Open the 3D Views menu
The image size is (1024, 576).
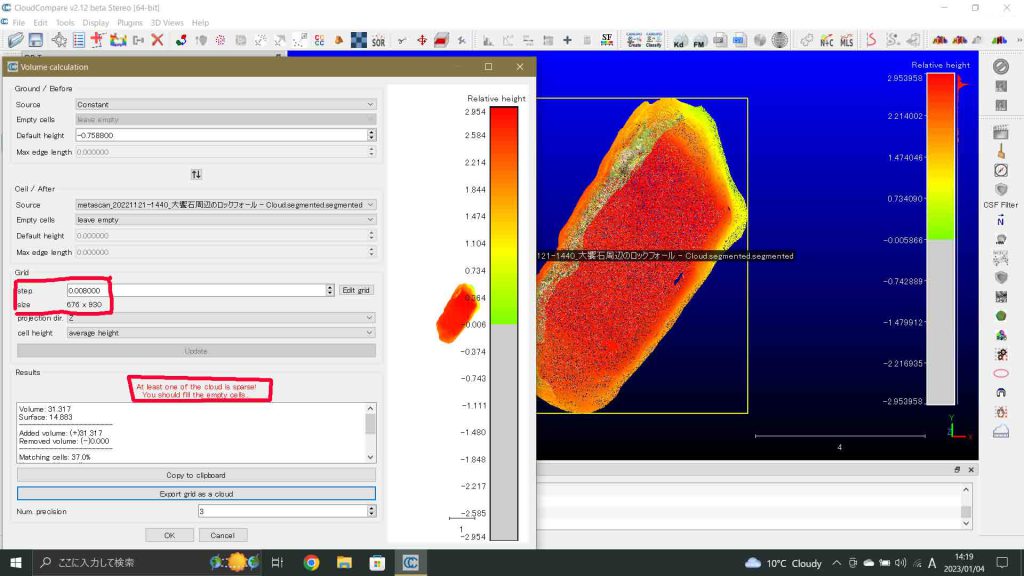pos(167,22)
